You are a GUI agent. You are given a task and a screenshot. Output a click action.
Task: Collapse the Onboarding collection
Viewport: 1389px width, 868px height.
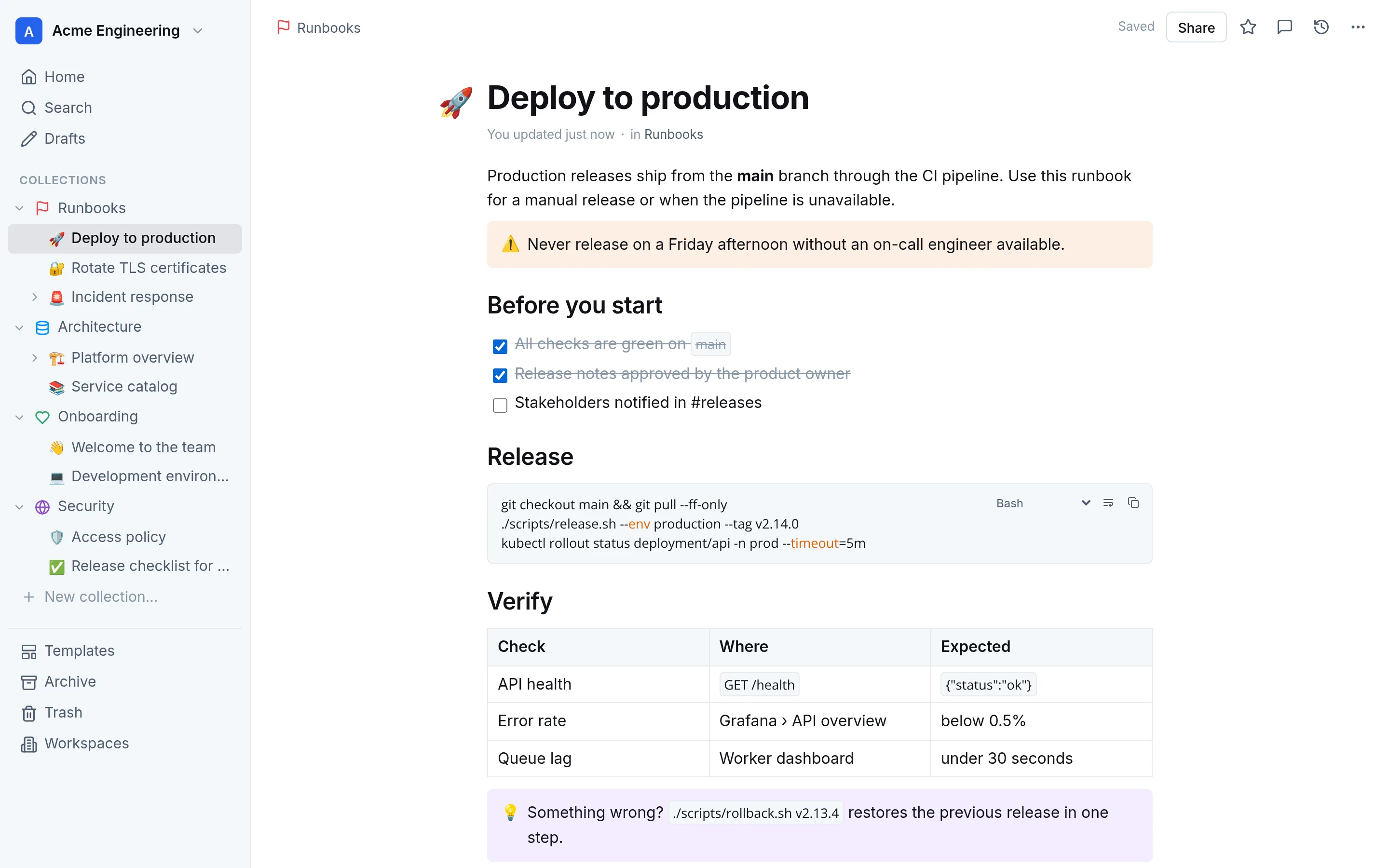tap(19, 417)
